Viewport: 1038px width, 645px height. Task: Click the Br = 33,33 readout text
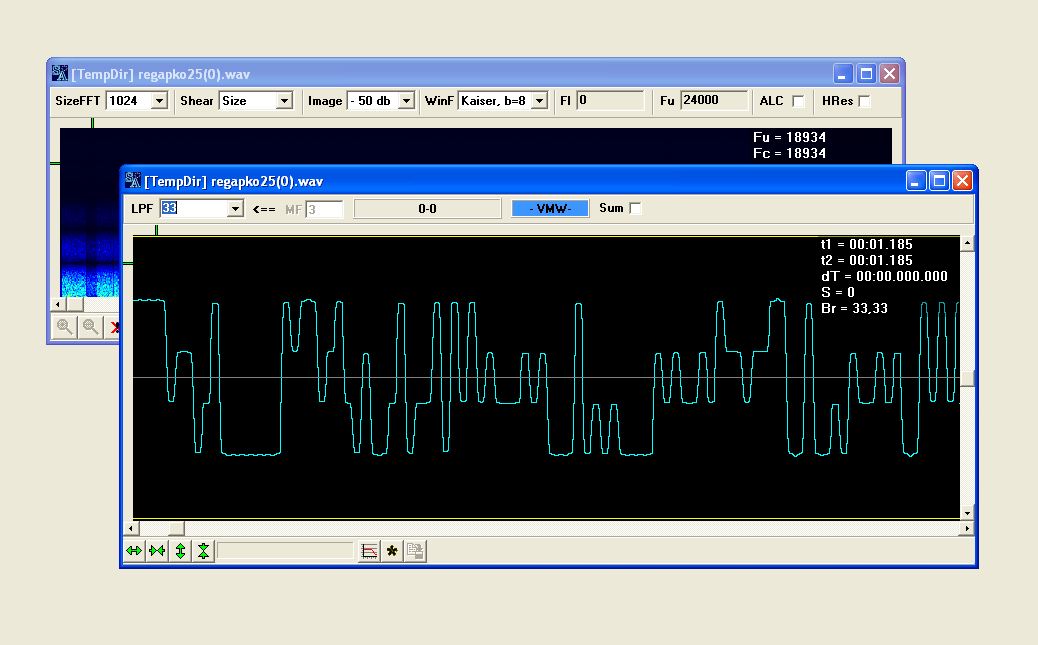coord(855,308)
